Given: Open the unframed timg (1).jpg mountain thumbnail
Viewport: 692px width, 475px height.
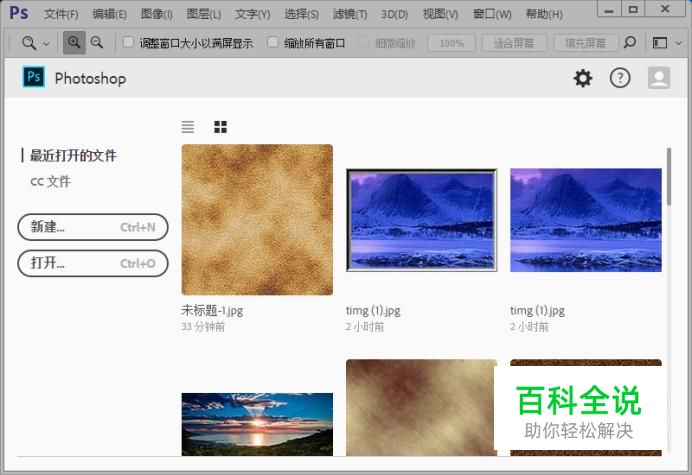Looking at the screenshot, I should coord(586,220).
